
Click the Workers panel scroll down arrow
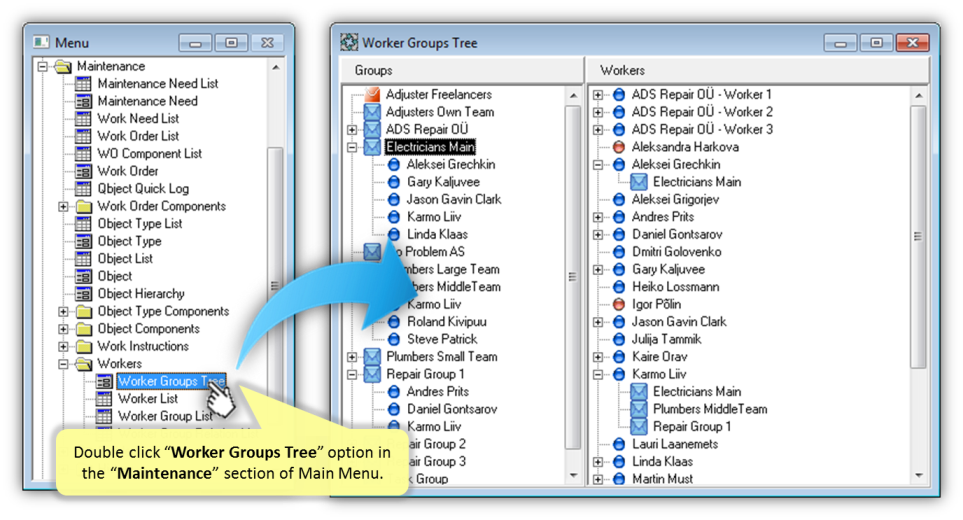coord(918,475)
